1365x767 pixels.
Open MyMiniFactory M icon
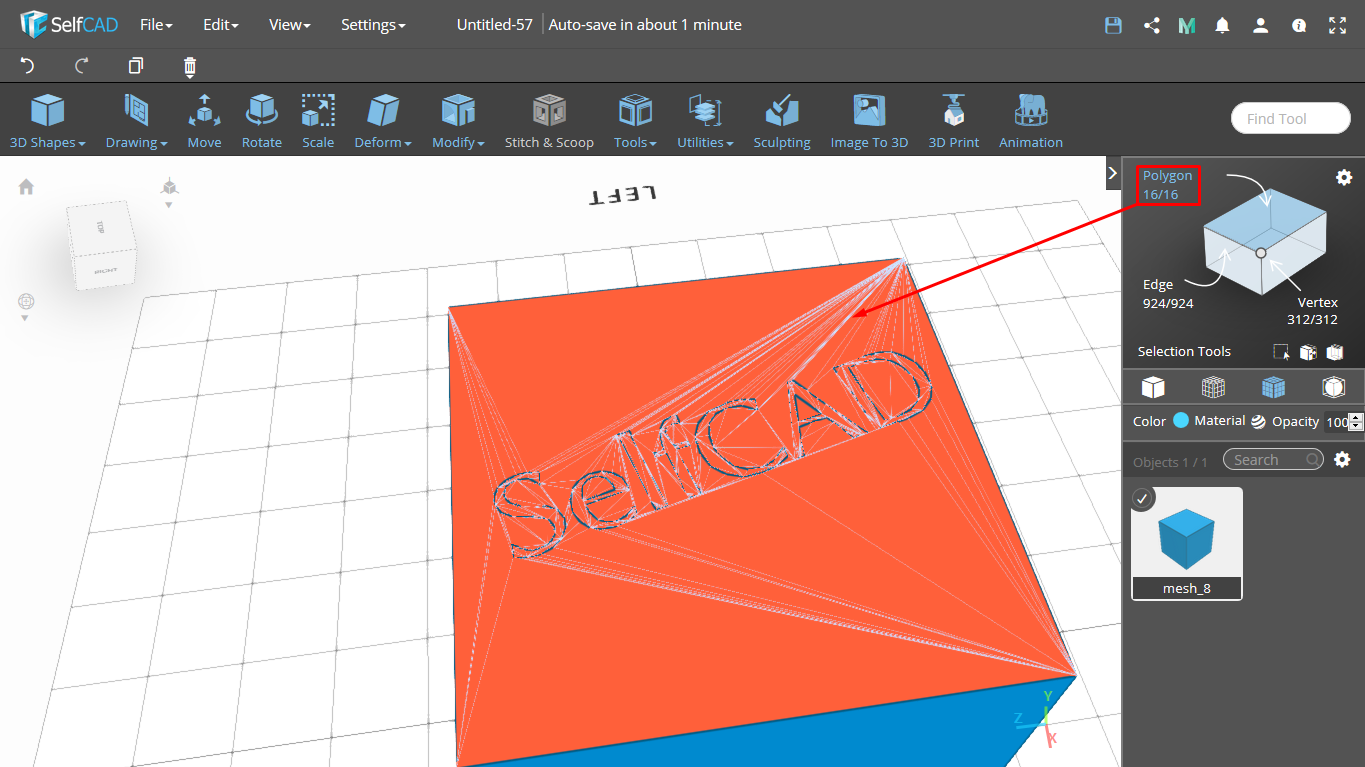coord(1187,25)
